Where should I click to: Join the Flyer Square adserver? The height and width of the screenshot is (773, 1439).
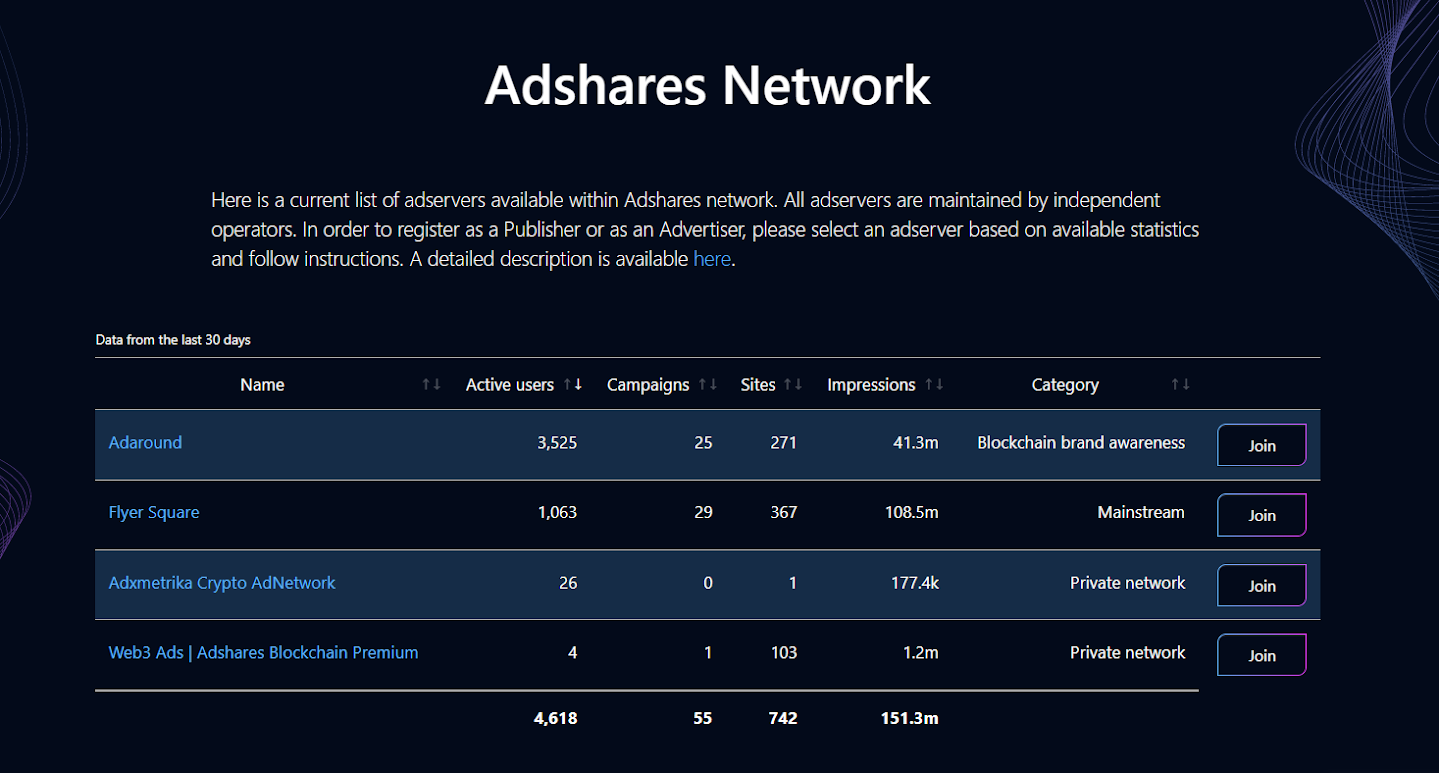1262,515
